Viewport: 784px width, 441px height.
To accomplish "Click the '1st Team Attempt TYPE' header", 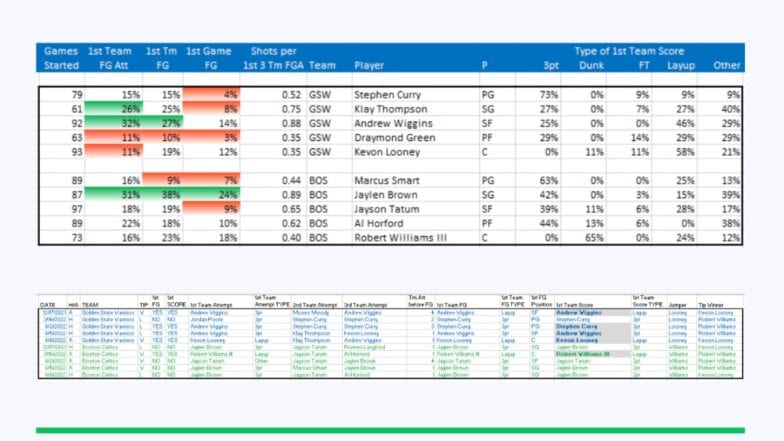I will coord(272,301).
